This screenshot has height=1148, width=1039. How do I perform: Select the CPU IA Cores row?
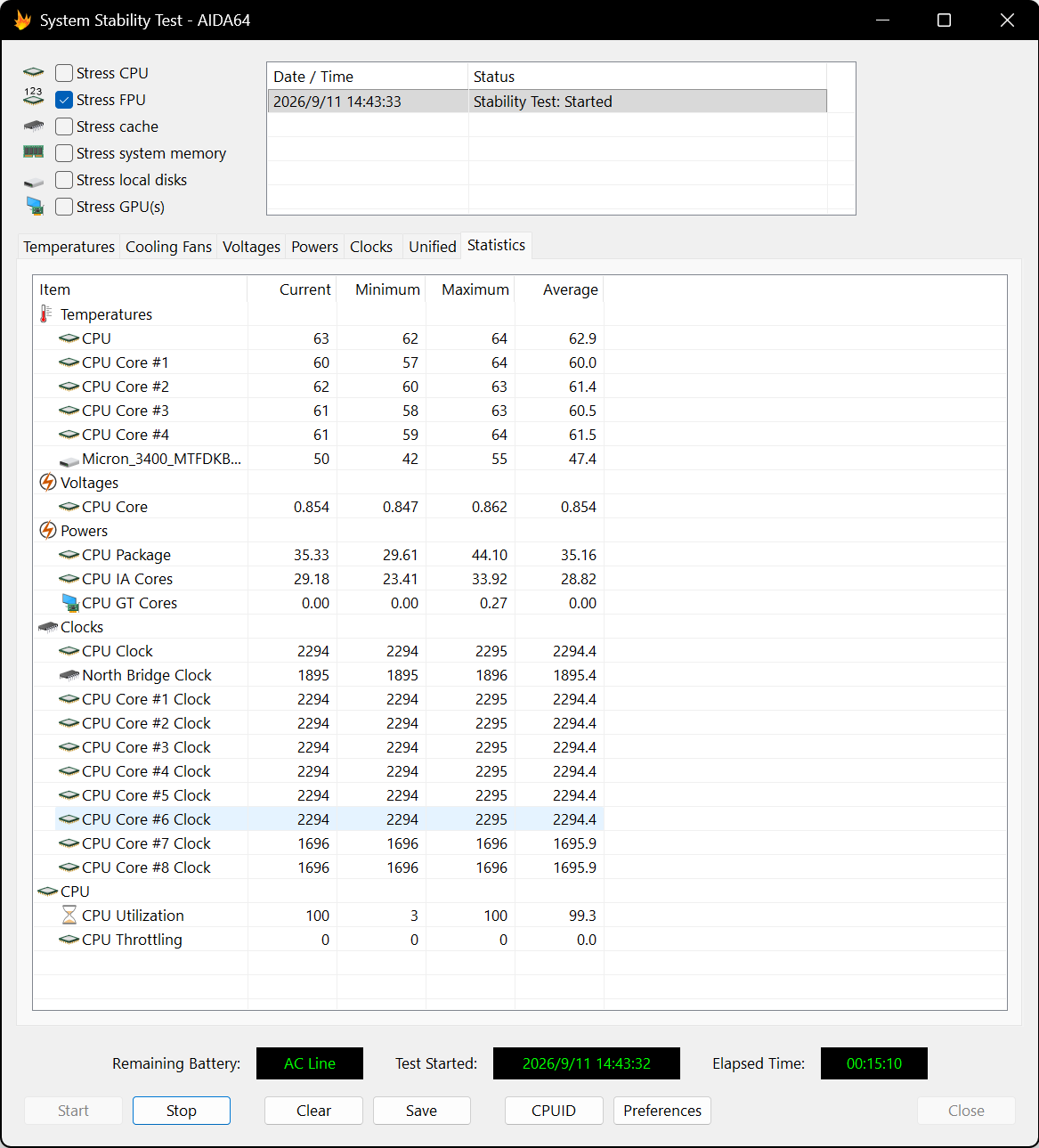[x=329, y=579]
